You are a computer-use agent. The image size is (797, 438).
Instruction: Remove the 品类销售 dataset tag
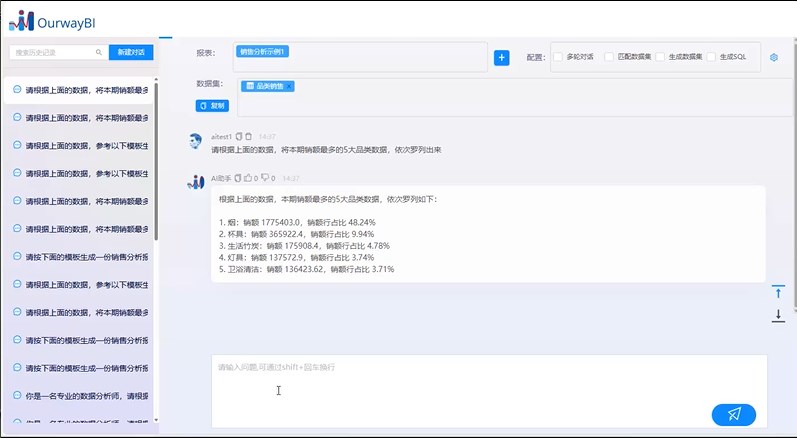click(289, 86)
